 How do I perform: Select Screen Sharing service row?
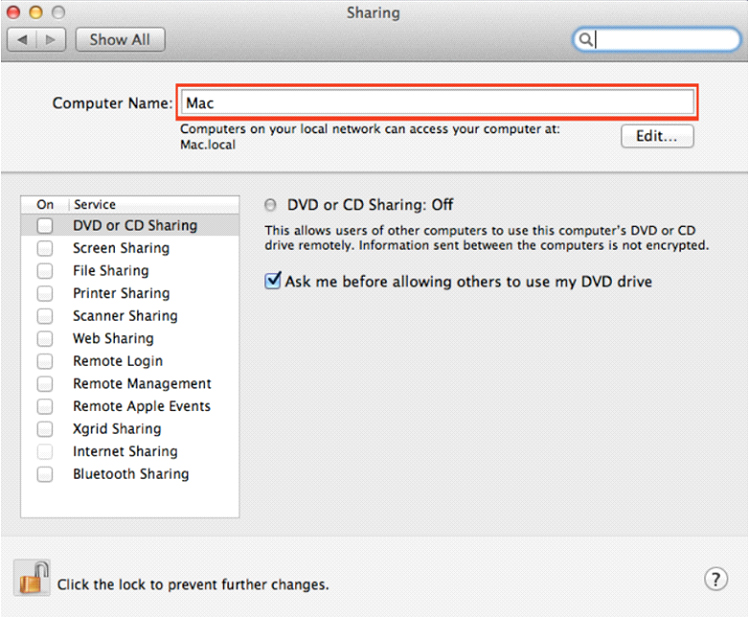[130, 248]
